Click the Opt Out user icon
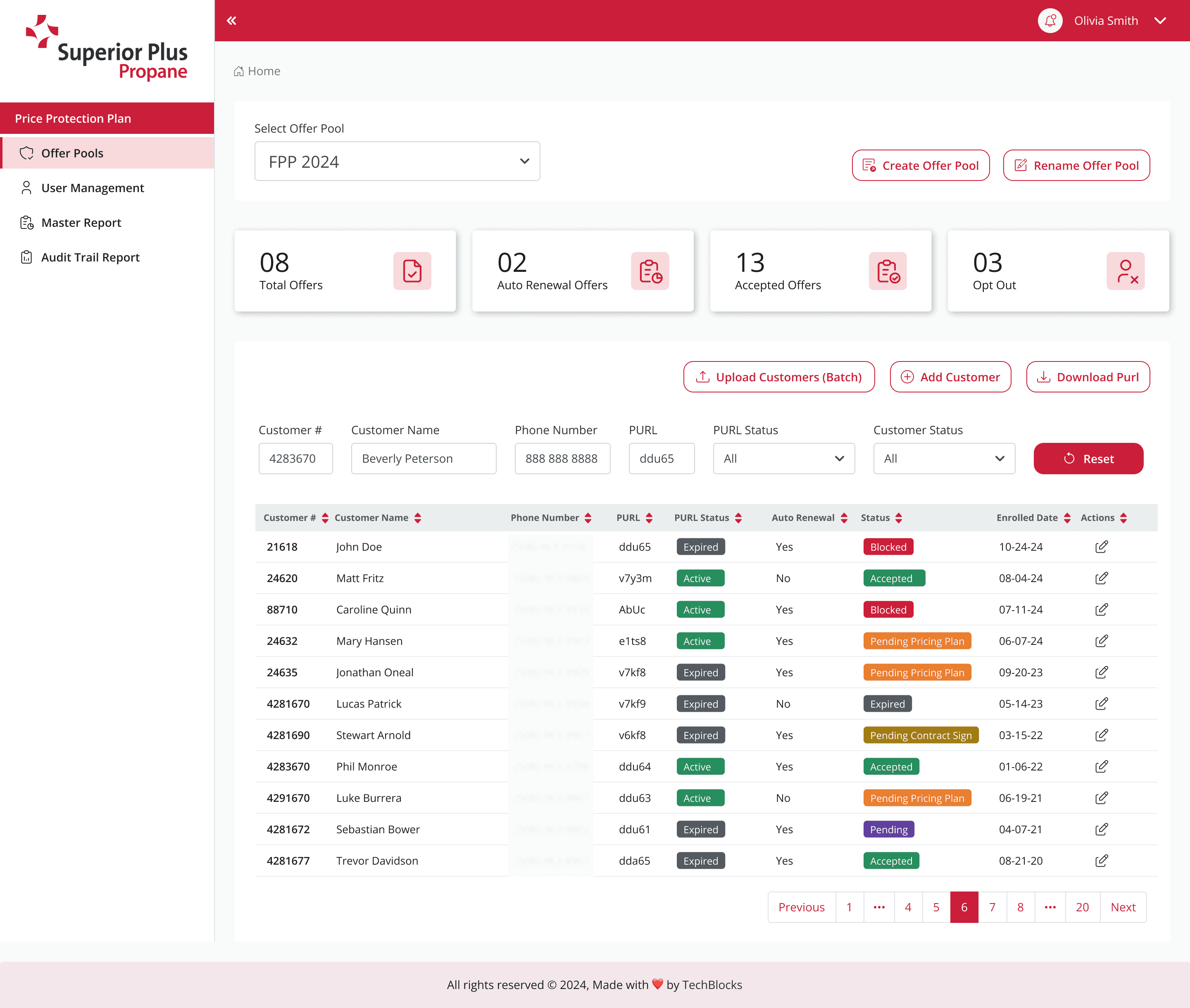Viewport: 1190px width, 1008px height. (1125, 271)
